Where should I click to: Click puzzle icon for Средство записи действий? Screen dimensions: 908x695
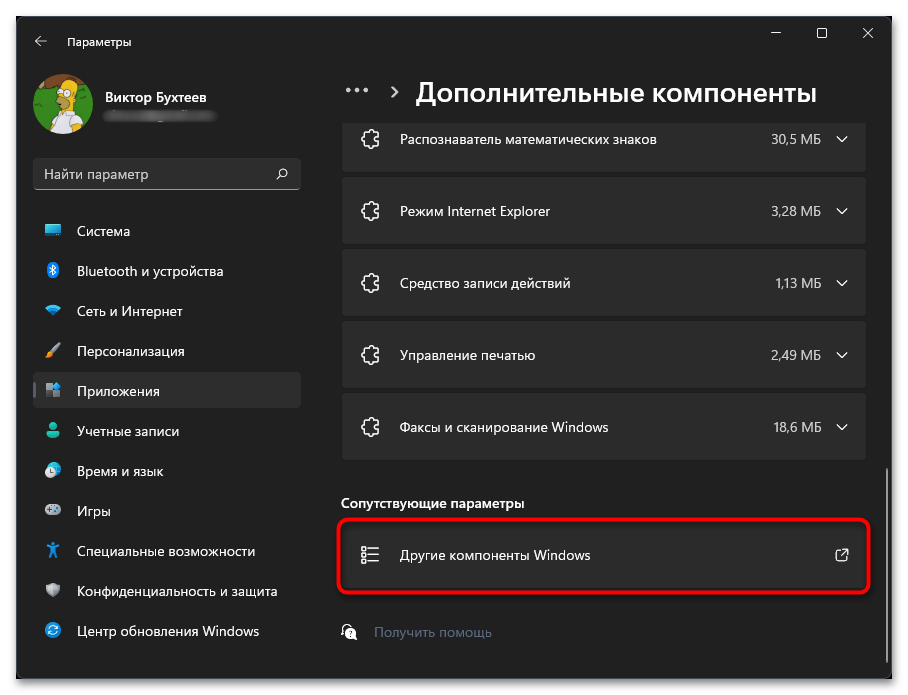[371, 283]
